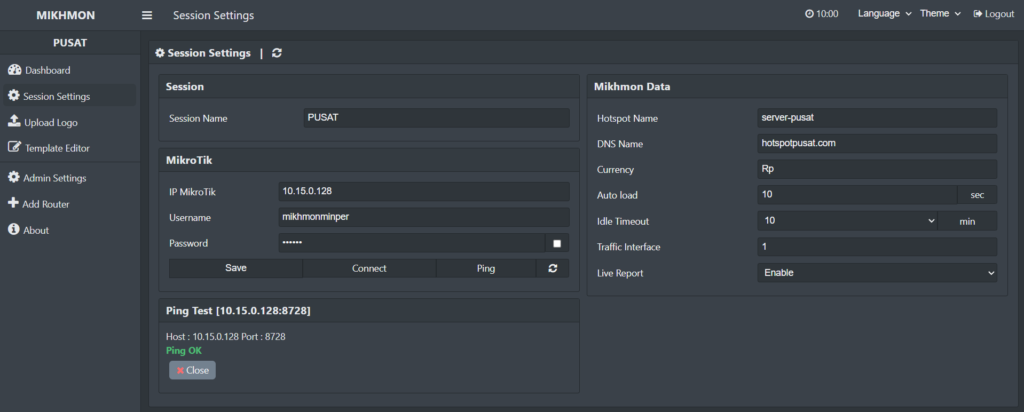Open the Language dropdown

click(884, 14)
